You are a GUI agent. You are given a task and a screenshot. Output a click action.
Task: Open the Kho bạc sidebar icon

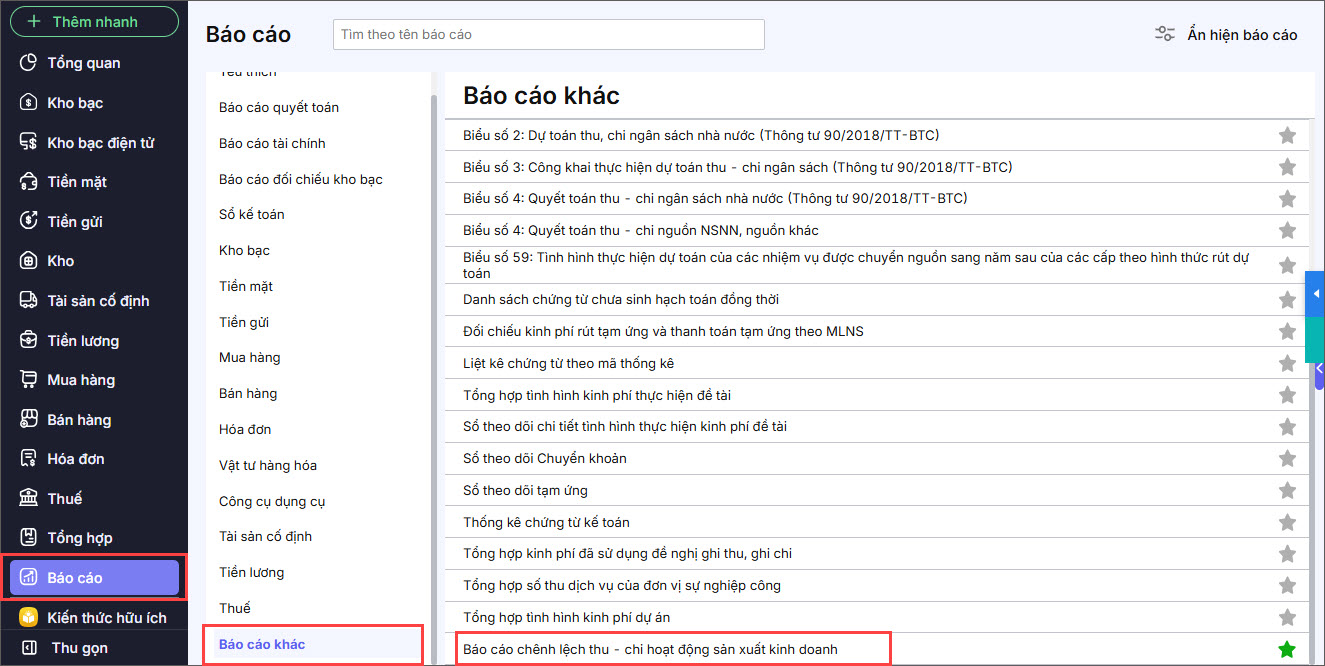pos(29,103)
